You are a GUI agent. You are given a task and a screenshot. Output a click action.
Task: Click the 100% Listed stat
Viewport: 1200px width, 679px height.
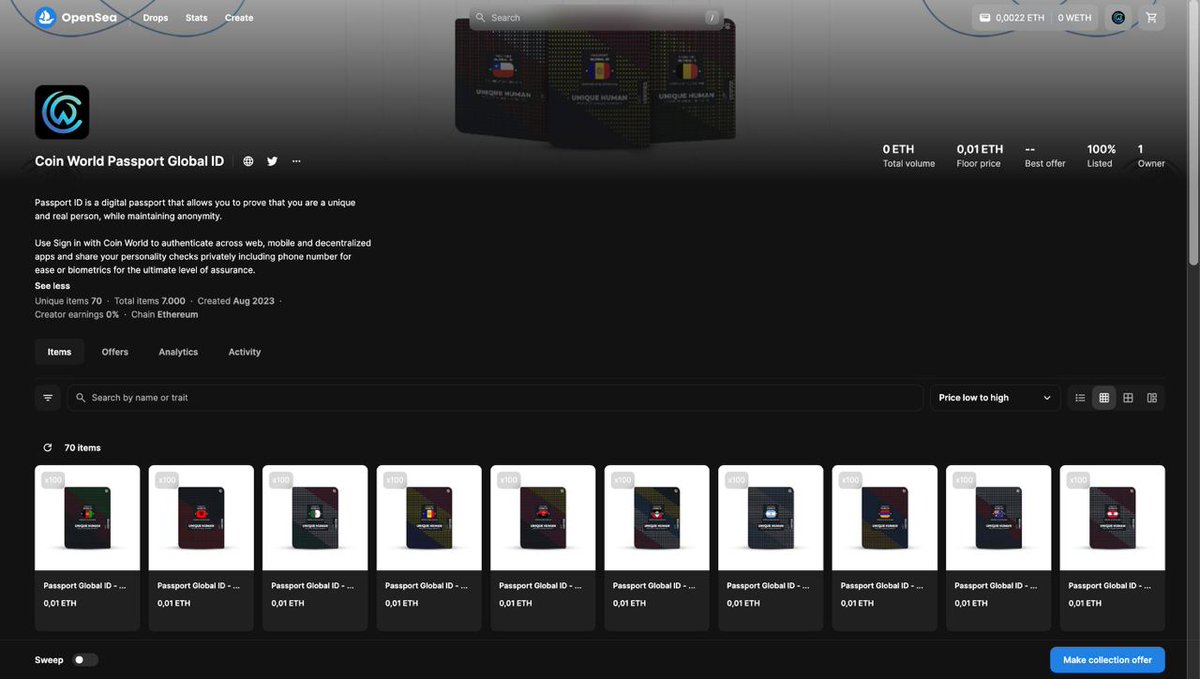[1101, 156]
